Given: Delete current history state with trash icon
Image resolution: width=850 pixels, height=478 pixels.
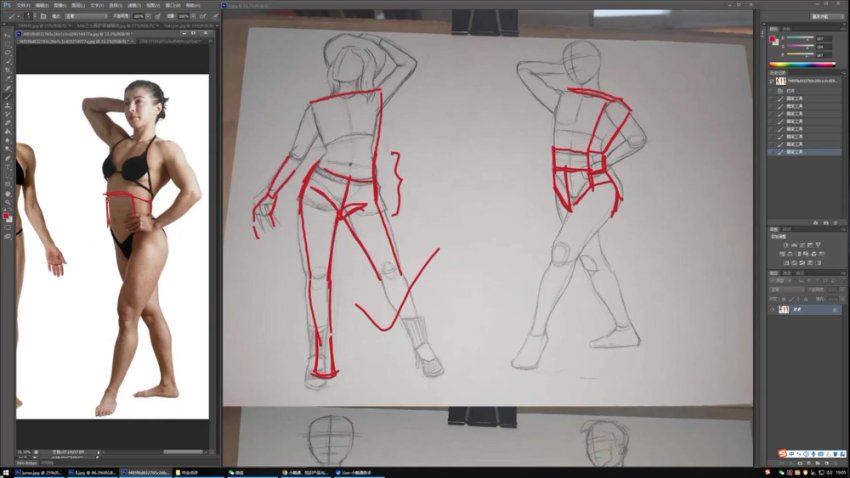Looking at the screenshot, I should click(835, 222).
